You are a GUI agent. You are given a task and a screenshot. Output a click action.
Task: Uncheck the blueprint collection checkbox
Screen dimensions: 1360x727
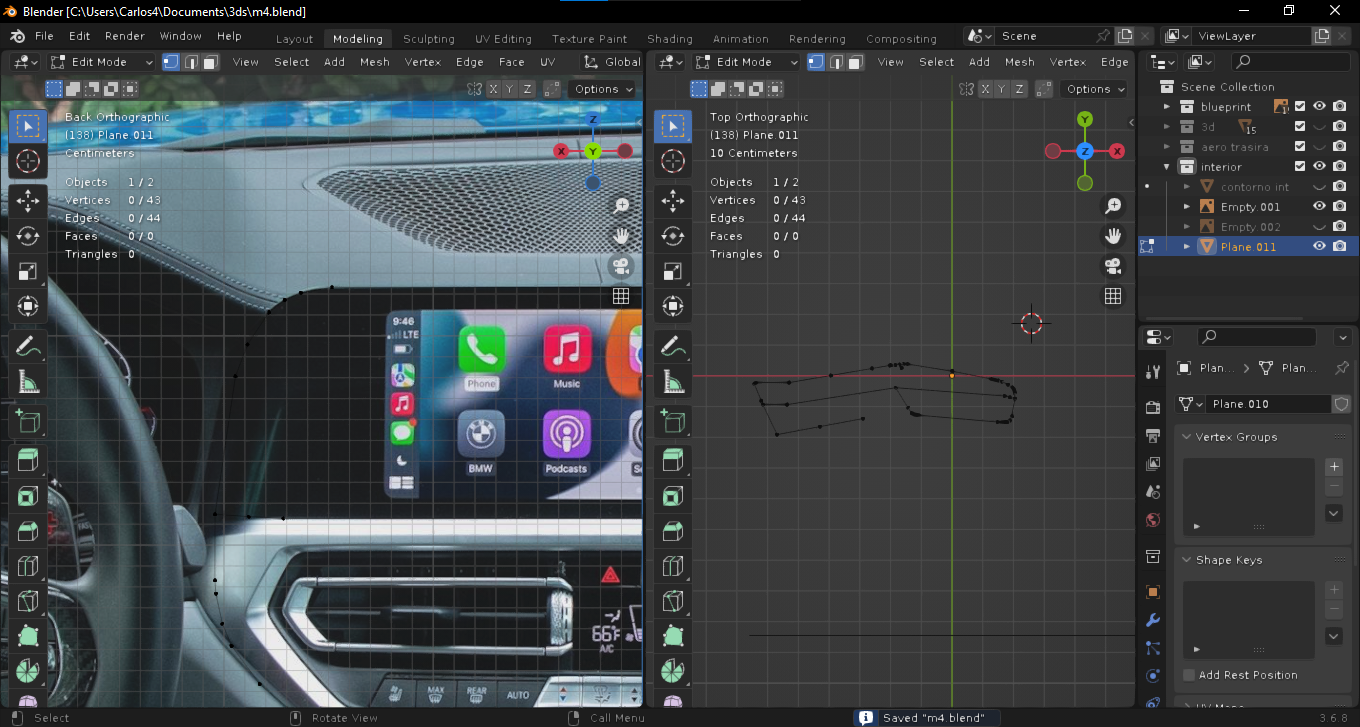[x=1300, y=107]
